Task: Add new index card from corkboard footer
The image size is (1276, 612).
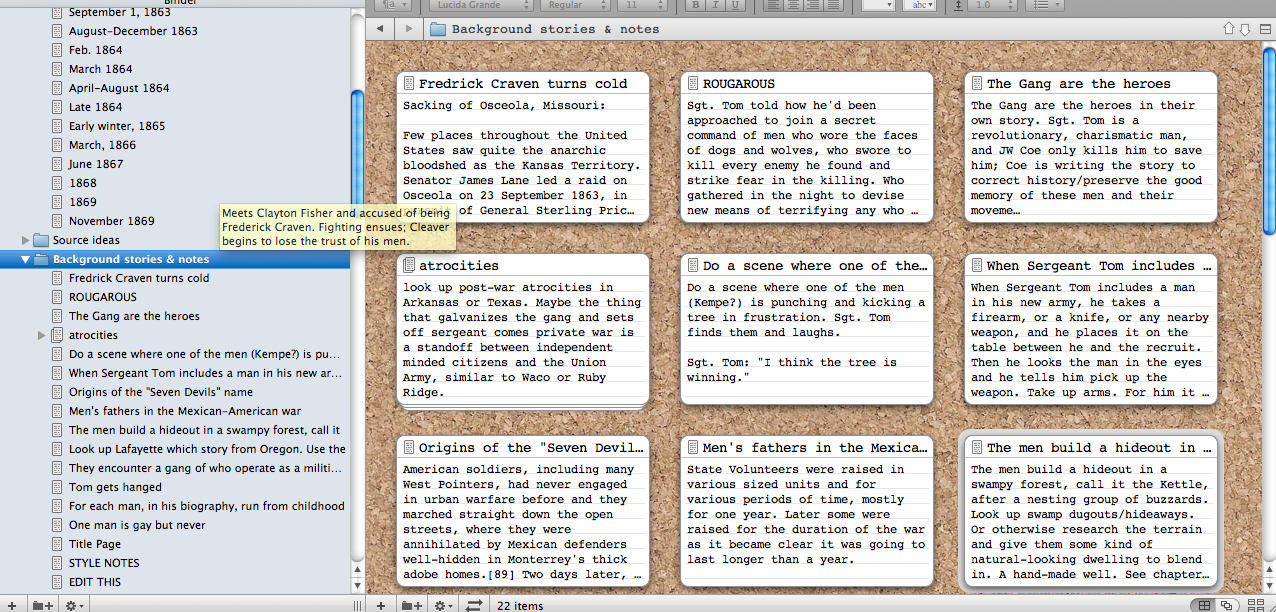Action: click(381, 605)
